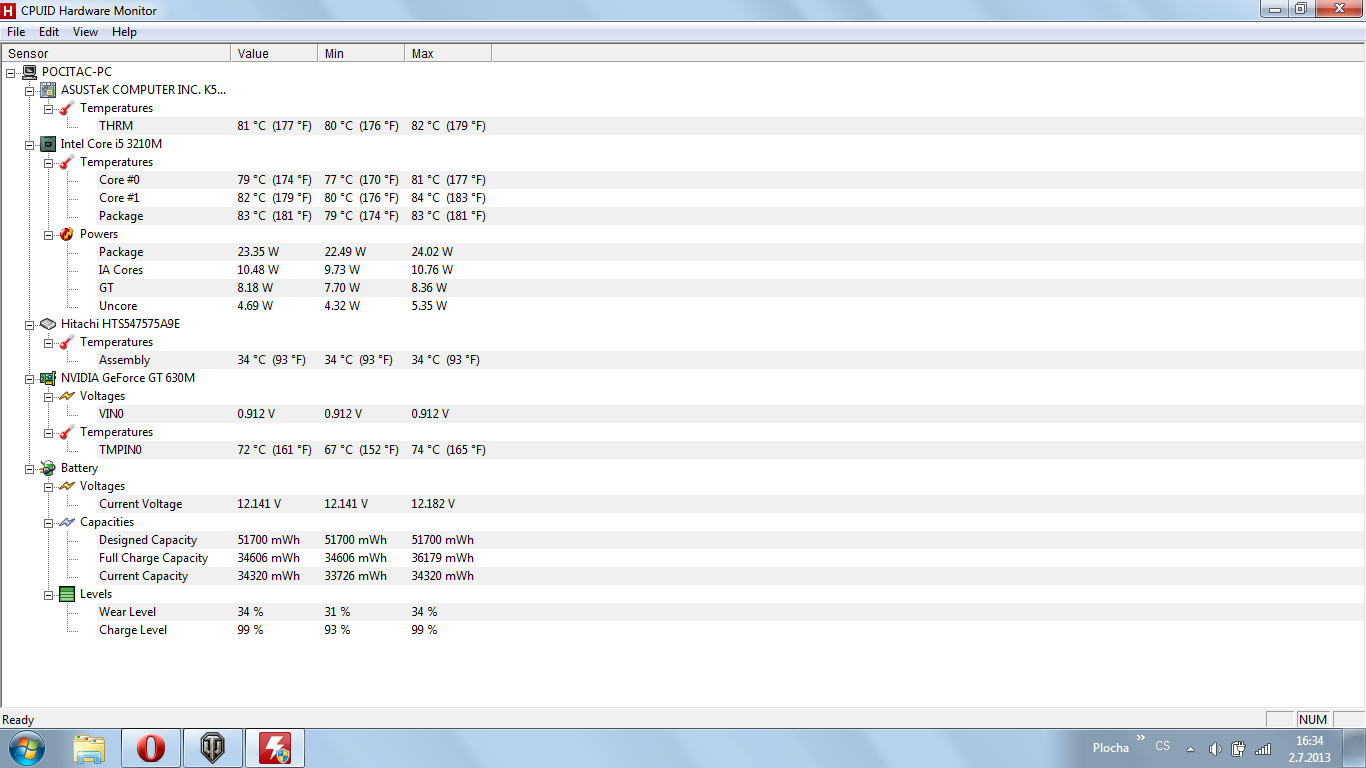This screenshot has height=768, width=1366.
Task: Click the thermometer icon under Hitachi drive
Action: [x=67, y=342]
